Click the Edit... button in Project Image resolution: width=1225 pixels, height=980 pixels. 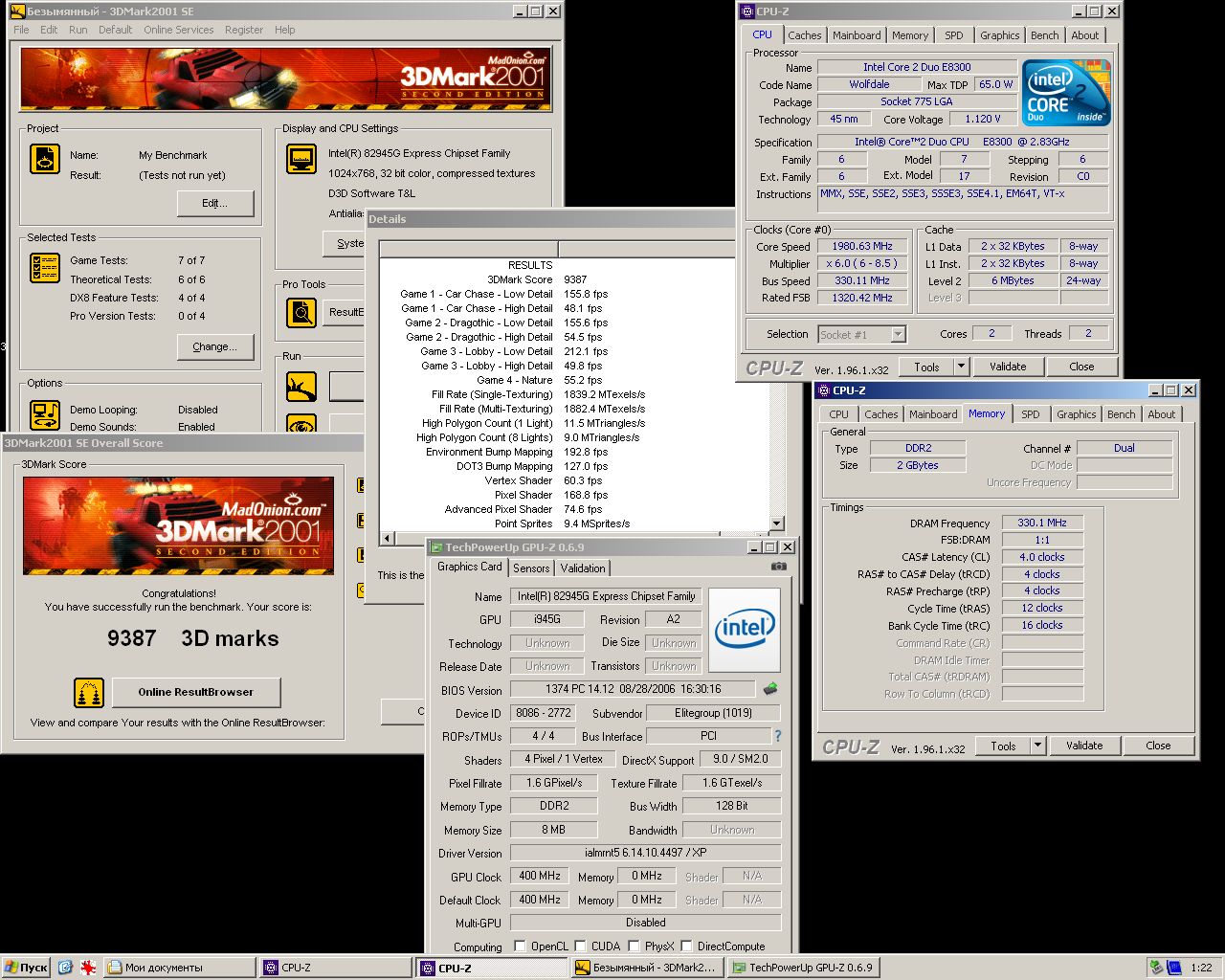[215, 203]
